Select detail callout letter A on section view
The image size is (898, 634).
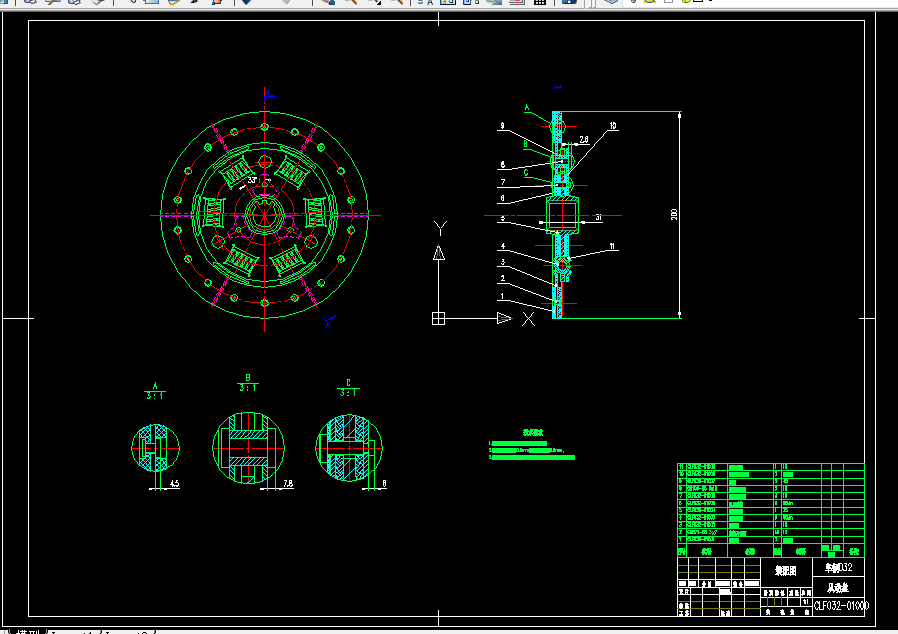pyautogui.click(x=527, y=108)
